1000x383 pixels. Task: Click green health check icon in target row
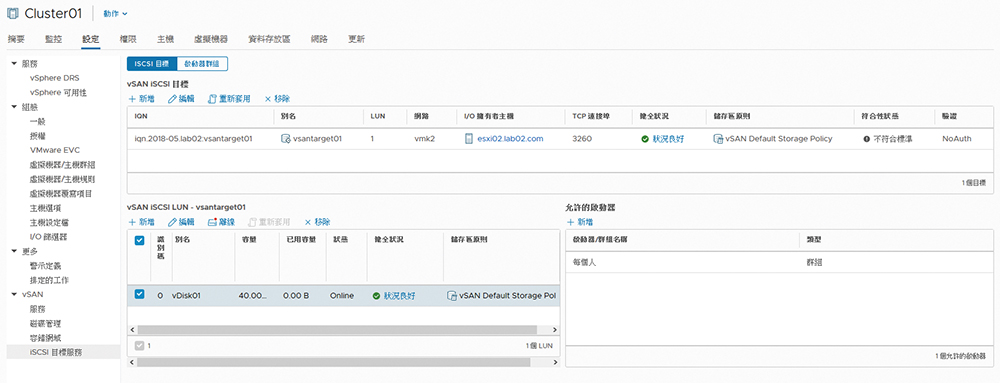pos(645,138)
